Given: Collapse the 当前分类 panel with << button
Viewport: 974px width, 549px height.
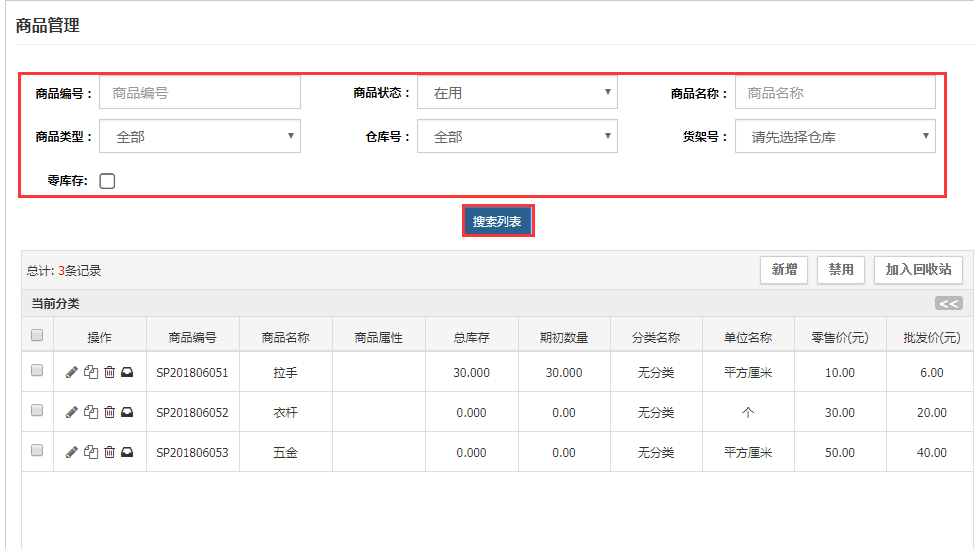Looking at the screenshot, I should pyautogui.click(x=948, y=304).
